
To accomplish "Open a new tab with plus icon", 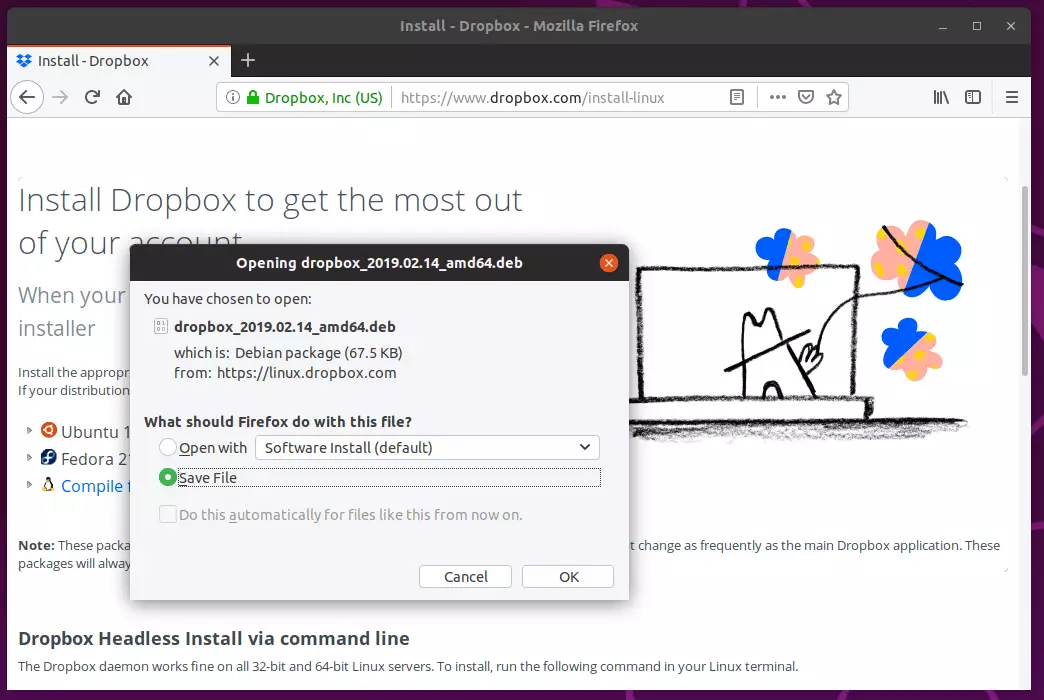I will click(248, 61).
